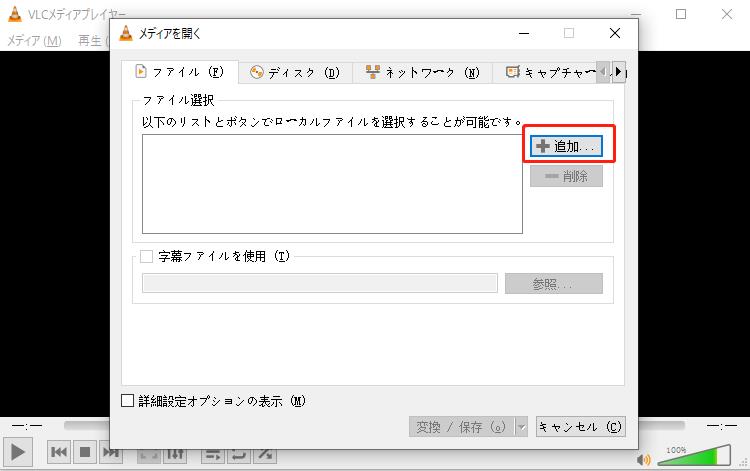Click the next track button in VLC
The image size is (750, 471).
coord(111,452)
